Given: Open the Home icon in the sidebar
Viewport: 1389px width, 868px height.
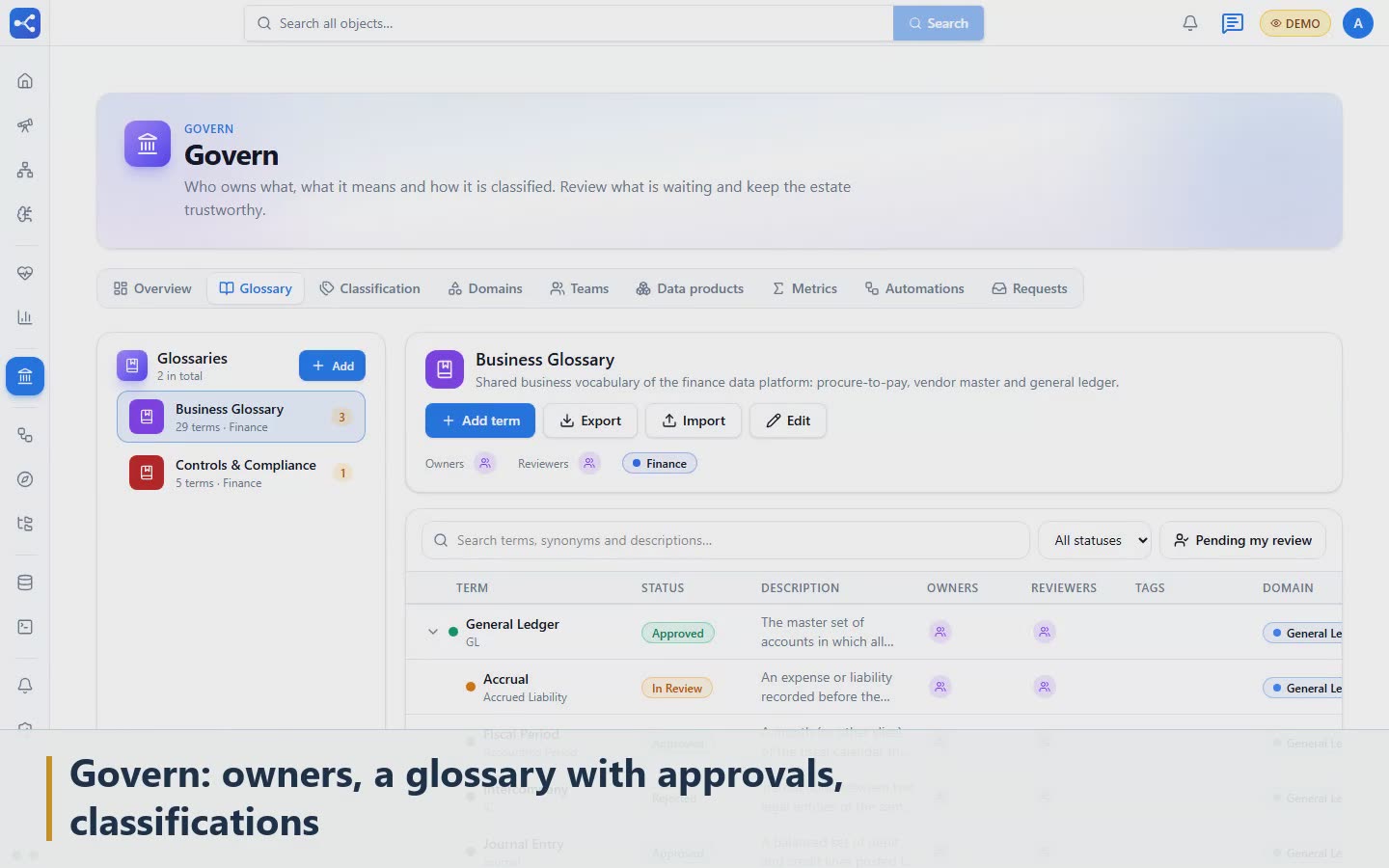Looking at the screenshot, I should coord(25,81).
